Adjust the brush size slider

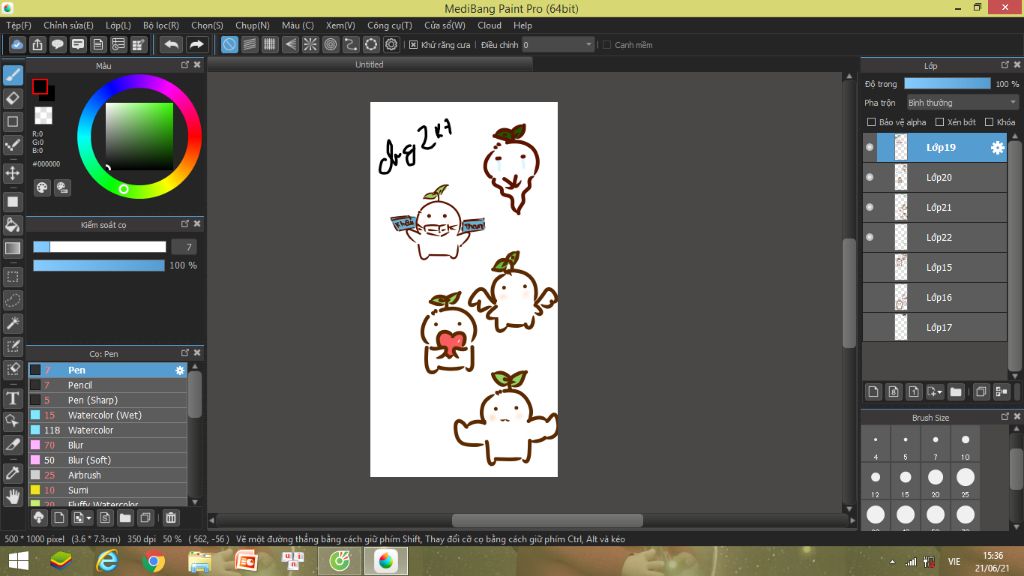coord(100,247)
